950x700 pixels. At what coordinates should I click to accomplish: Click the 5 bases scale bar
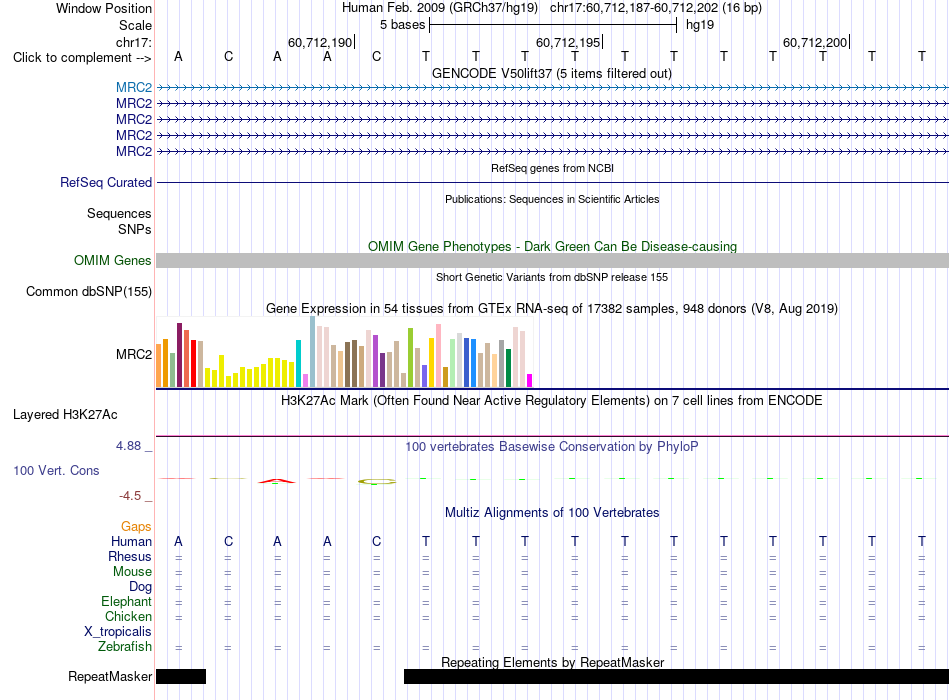(553, 25)
